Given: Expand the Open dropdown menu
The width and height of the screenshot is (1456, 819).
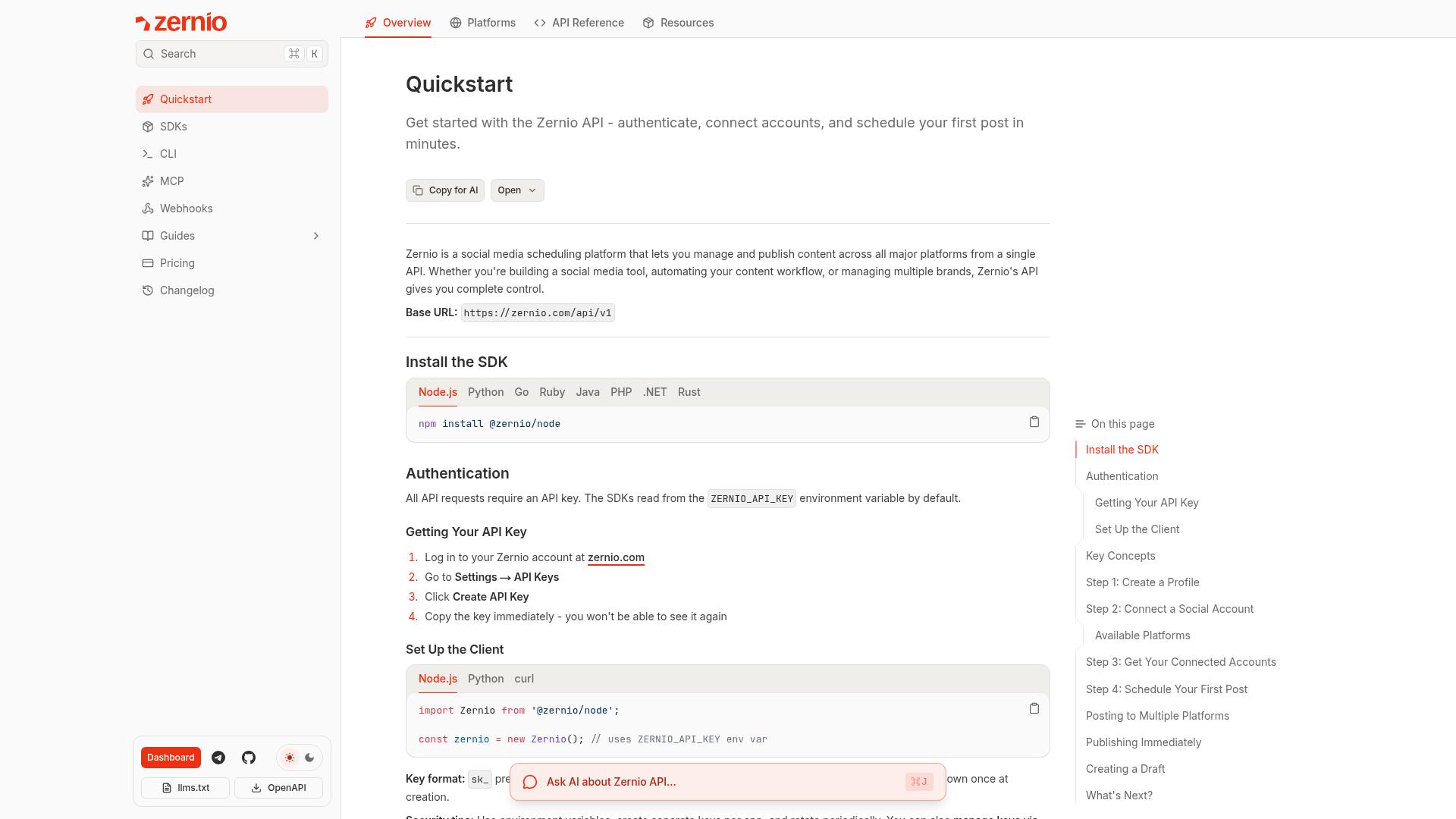Looking at the screenshot, I should (x=517, y=190).
